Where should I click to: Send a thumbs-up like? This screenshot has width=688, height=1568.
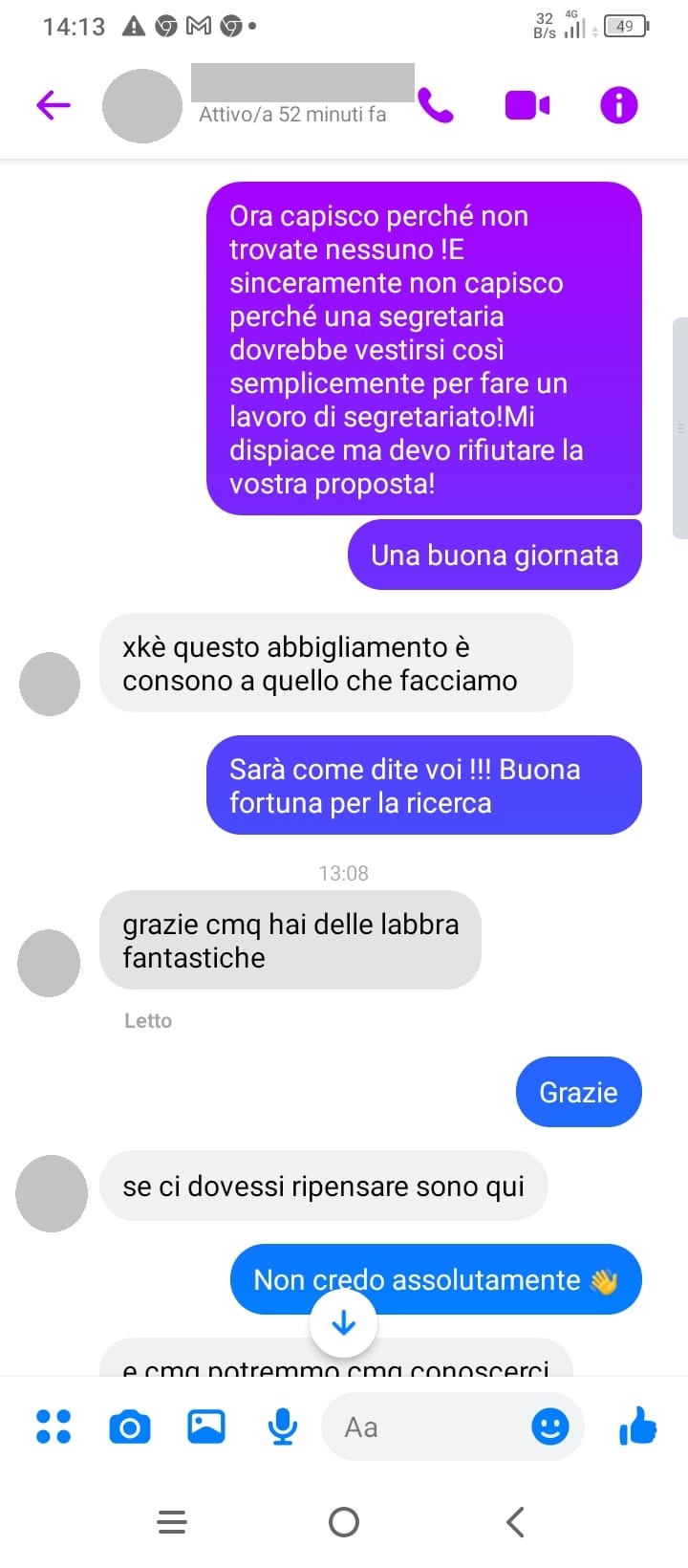(637, 1426)
